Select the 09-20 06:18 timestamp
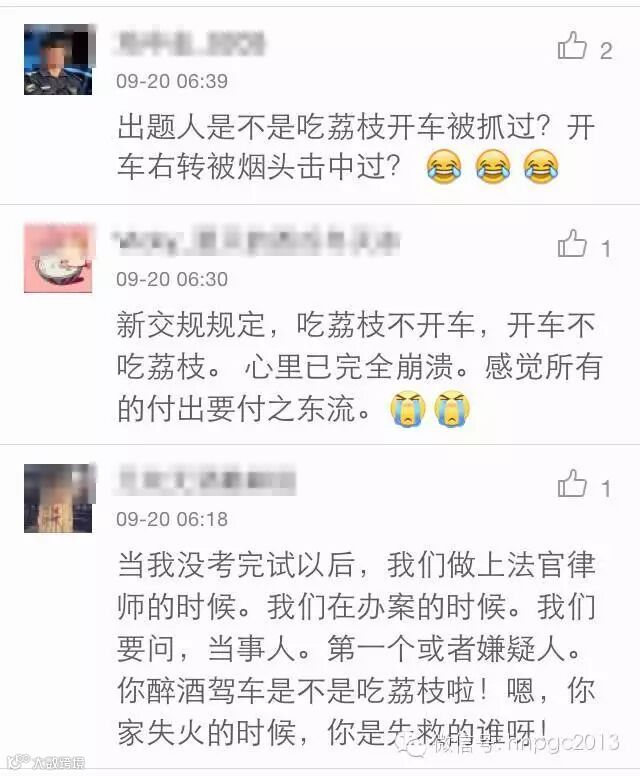640x776 pixels. [x=172, y=519]
